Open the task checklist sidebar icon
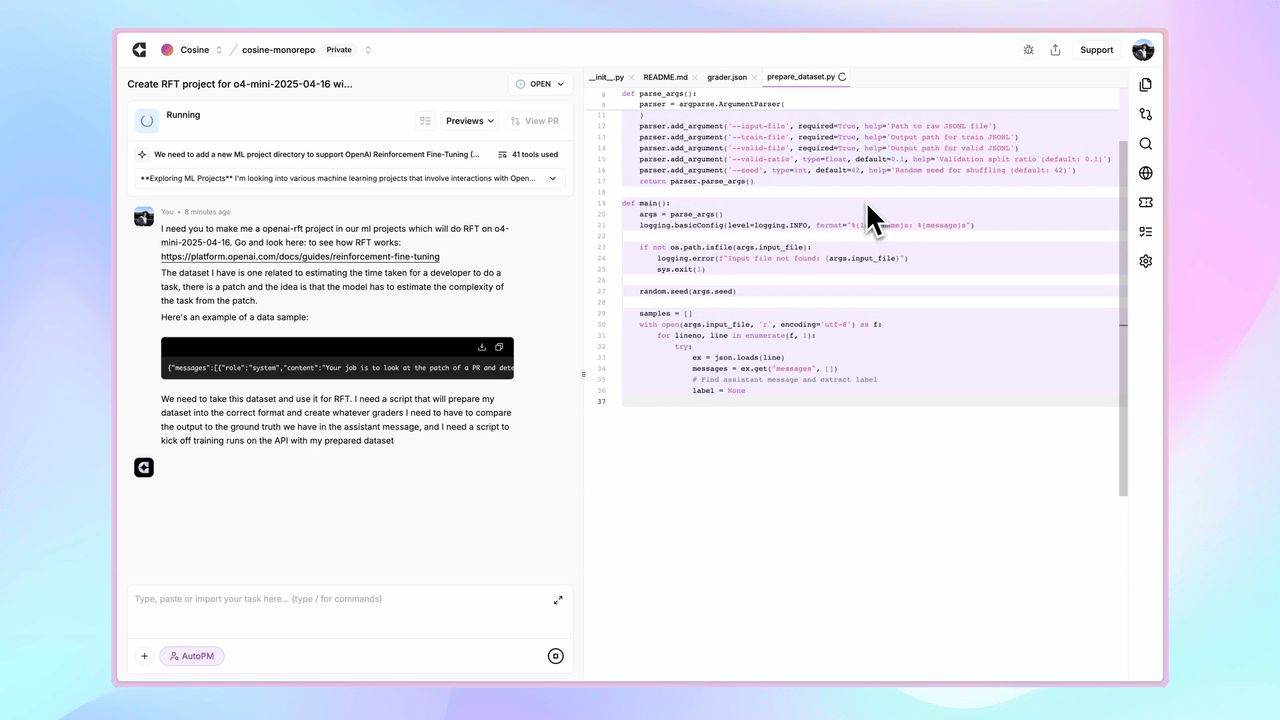Image resolution: width=1280 pixels, height=720 pixels. 1145,232
